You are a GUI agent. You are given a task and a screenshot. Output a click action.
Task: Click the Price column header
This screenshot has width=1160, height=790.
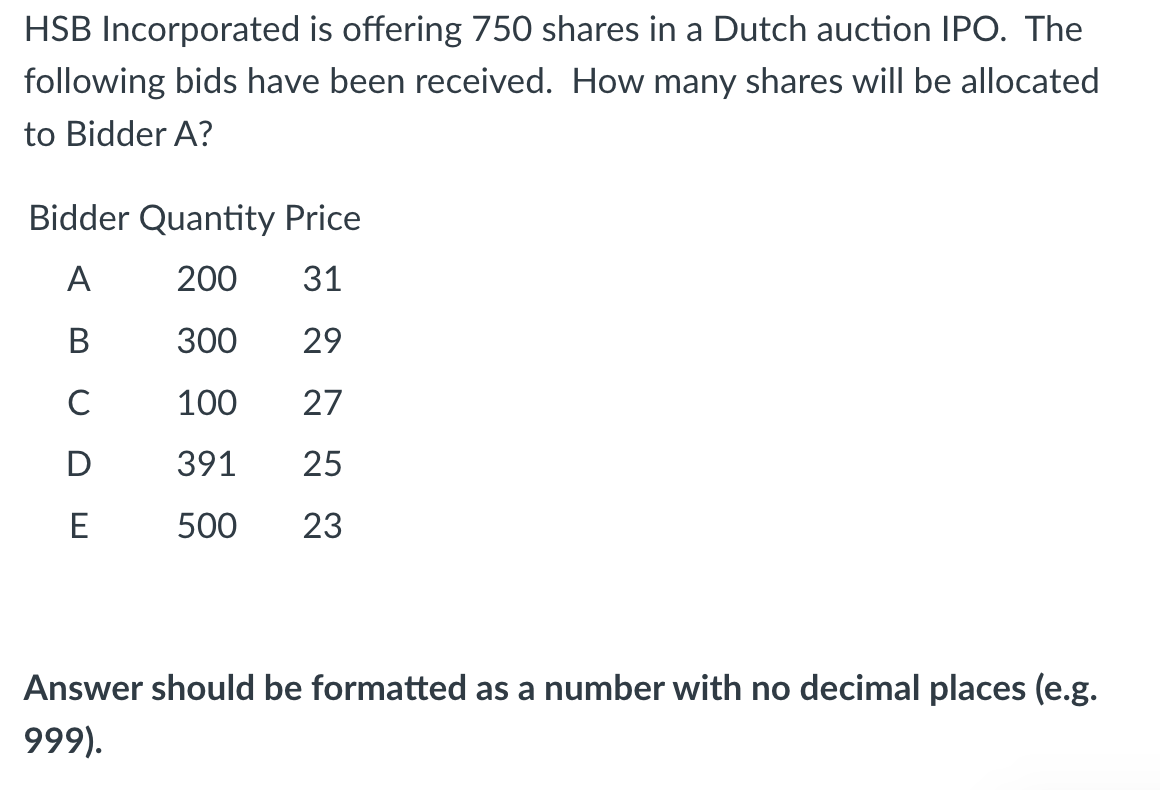pyautogui.click(x=323, y=218)
